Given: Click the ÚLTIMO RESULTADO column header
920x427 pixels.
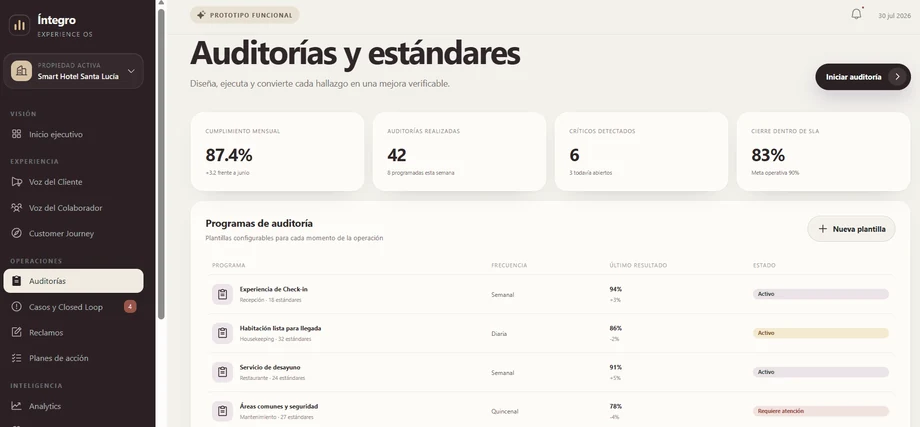Looking at the screenshot, I should pyautogui.click(x=638, y=266).
